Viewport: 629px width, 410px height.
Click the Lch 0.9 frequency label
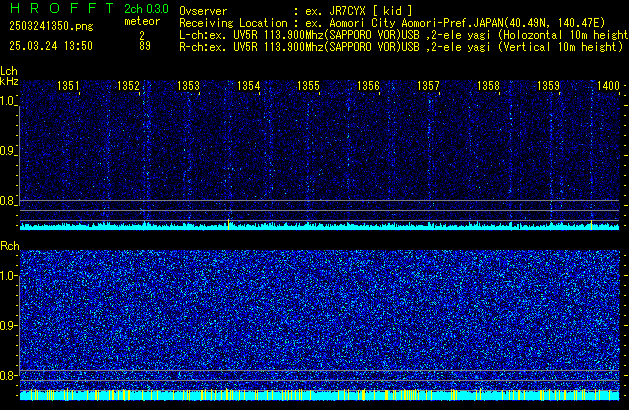pyautogui.click(x=7, y=151)
